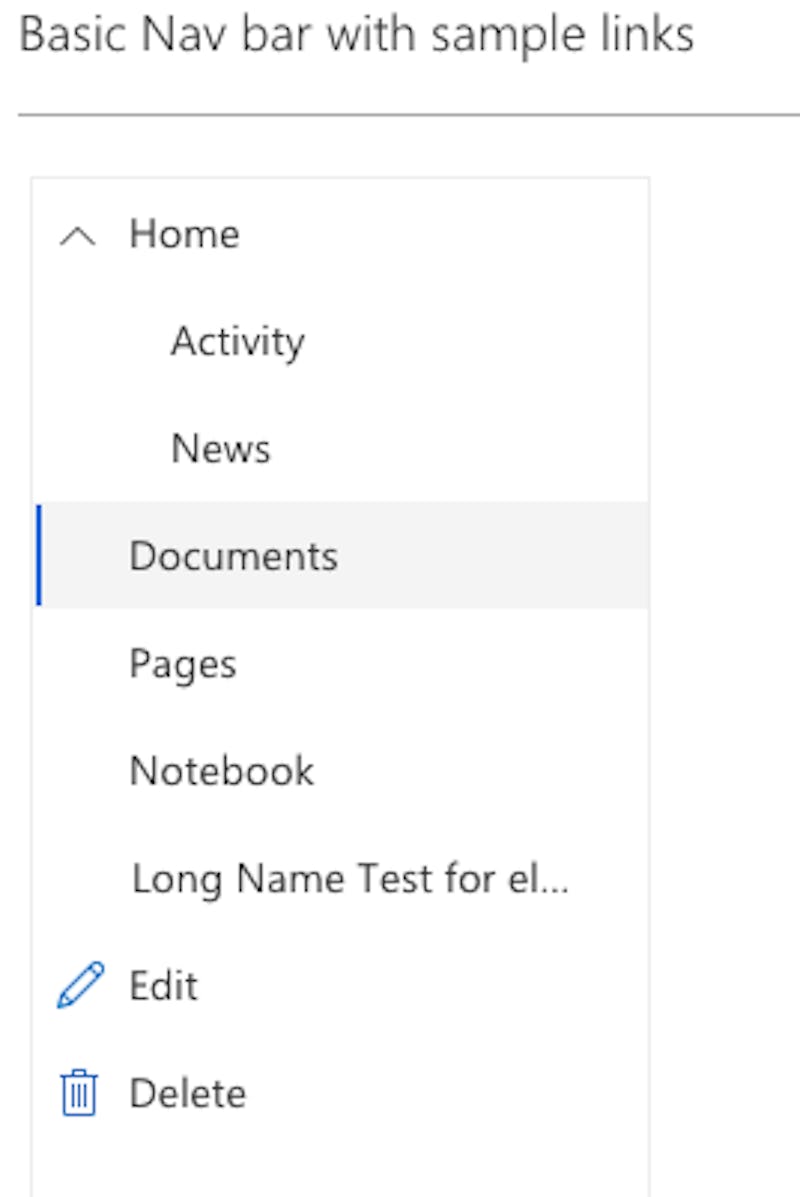800x1197 pixels.
Task: Click the divider line under the heading
Action: 400,115
